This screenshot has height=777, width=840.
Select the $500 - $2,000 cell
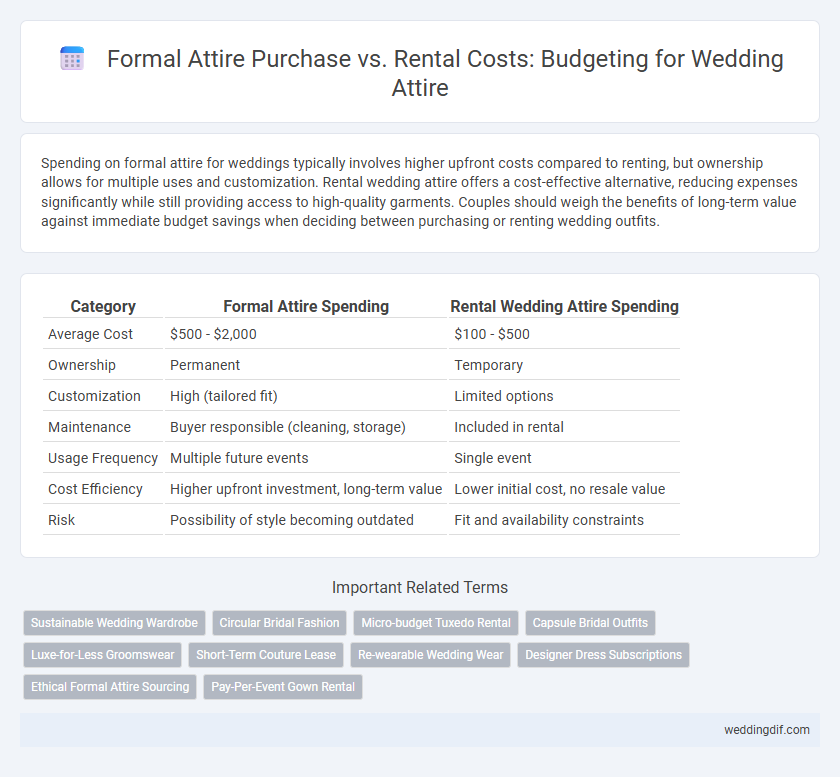pyautogui.click(x=306, y=334)
